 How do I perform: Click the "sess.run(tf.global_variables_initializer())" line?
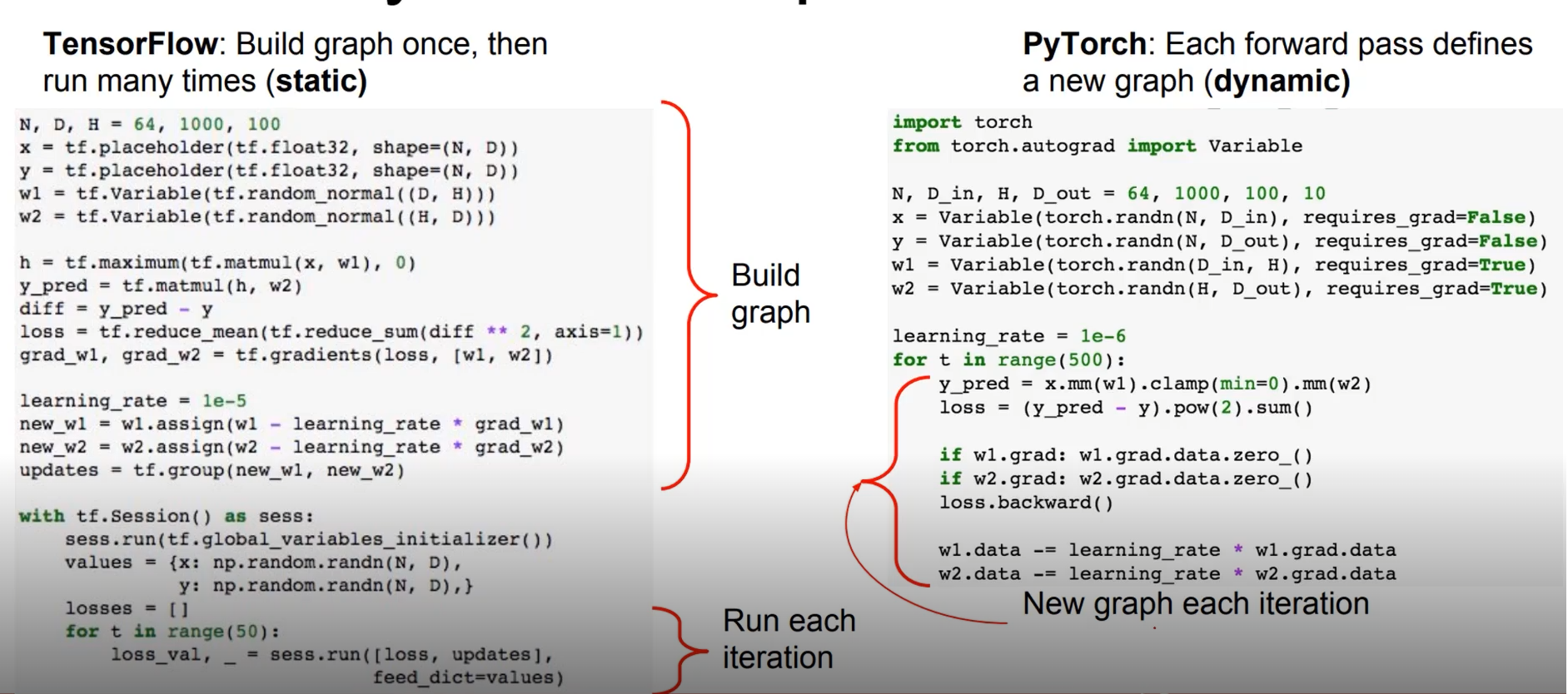click(x=309, y=539)
